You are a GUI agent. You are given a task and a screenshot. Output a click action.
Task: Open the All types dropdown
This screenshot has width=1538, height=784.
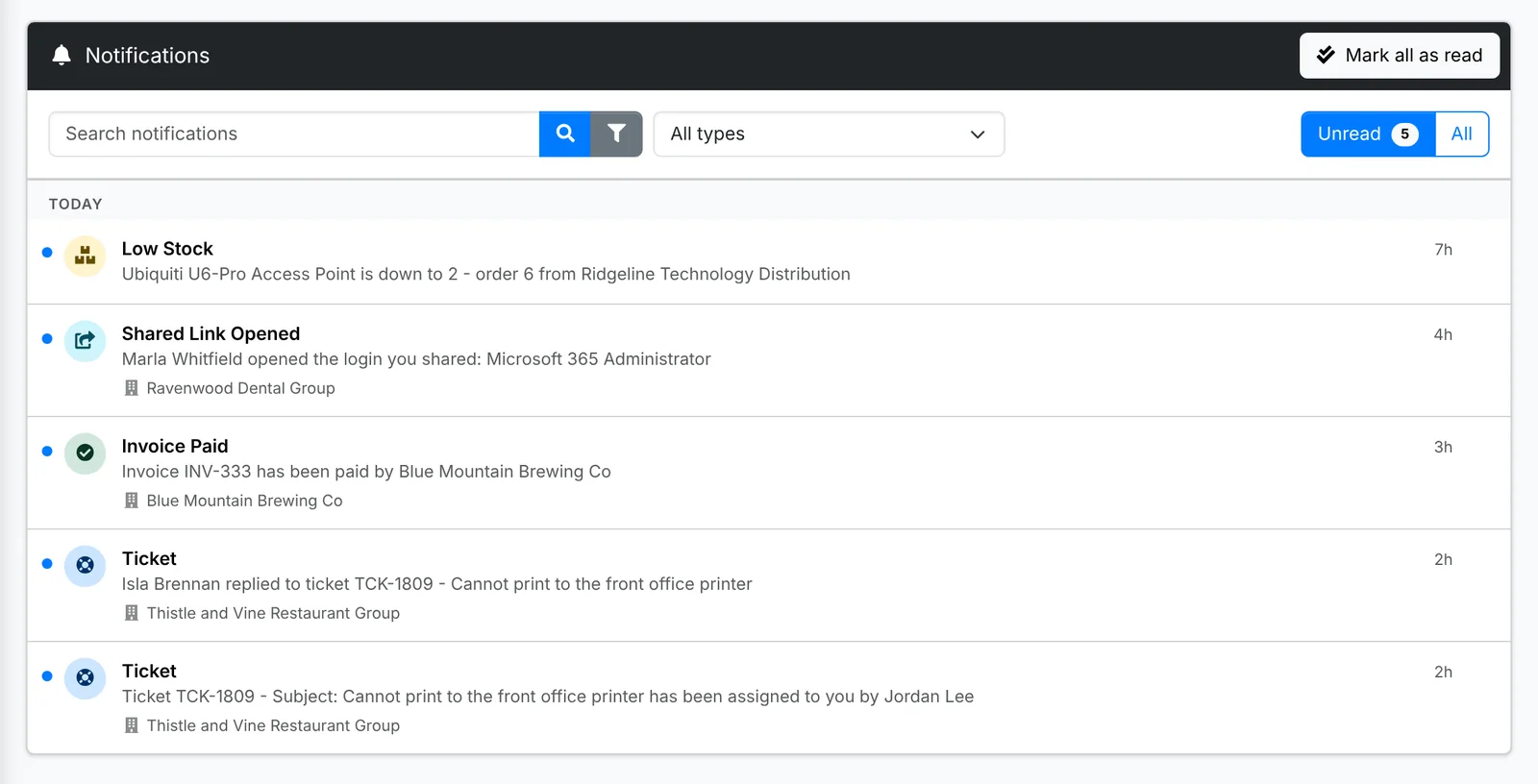(x=829, y=134)
